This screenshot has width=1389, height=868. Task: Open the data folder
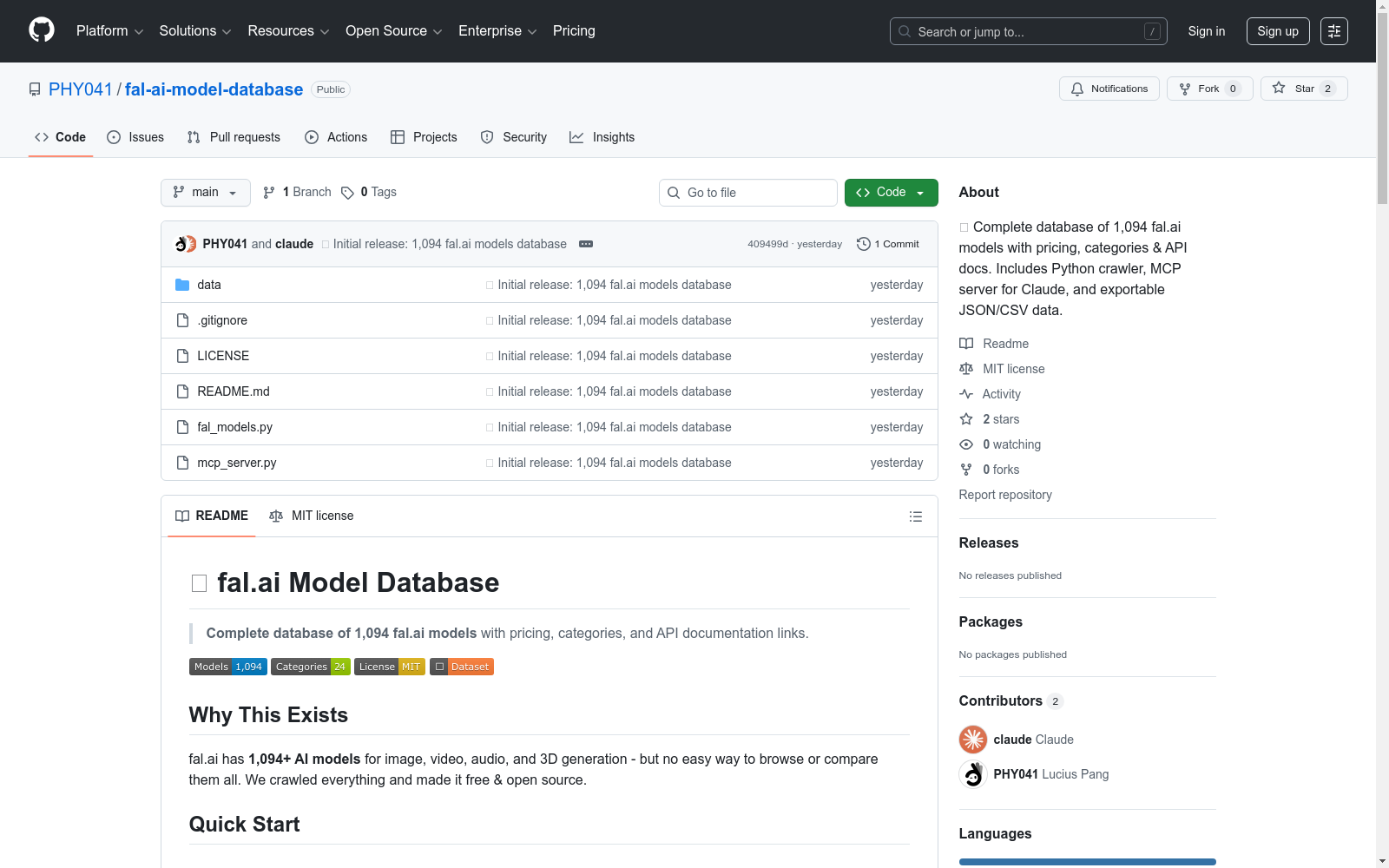[209, 285]
